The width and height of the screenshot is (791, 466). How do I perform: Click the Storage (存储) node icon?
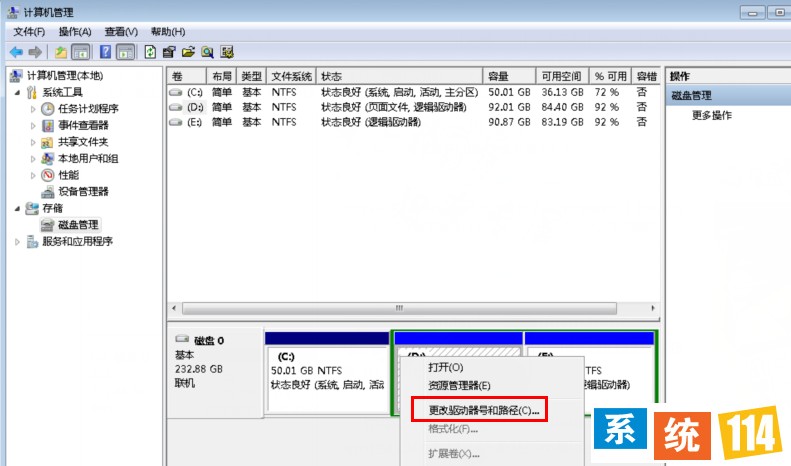pyautogui.click(x=32, y=208)
